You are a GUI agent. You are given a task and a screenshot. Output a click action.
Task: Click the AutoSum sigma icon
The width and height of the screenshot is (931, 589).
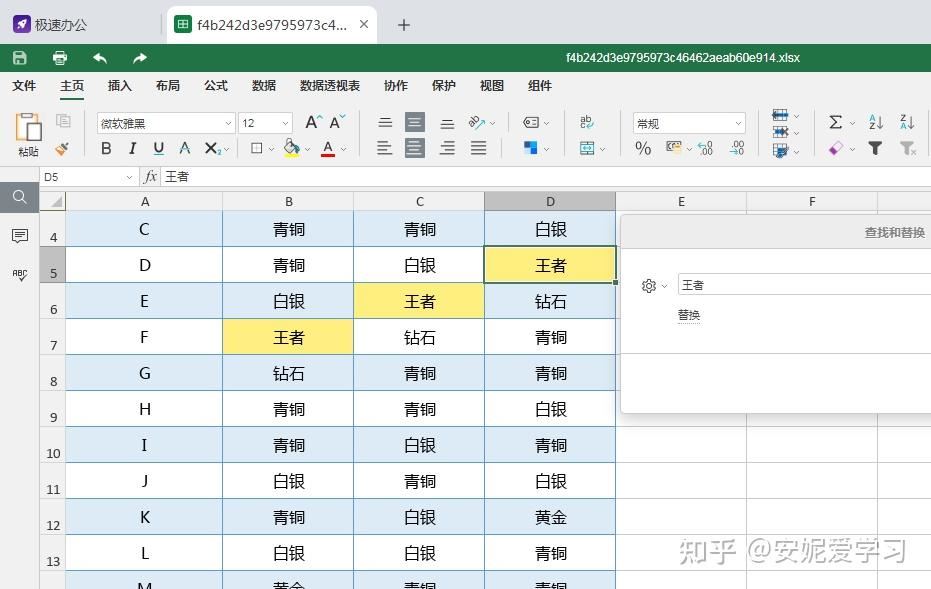click(835, 122)
